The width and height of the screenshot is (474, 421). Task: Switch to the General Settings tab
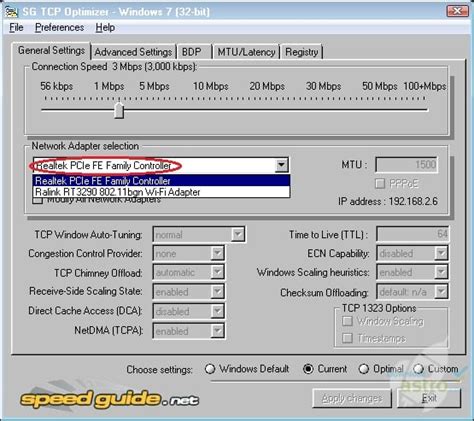point(51,51)
